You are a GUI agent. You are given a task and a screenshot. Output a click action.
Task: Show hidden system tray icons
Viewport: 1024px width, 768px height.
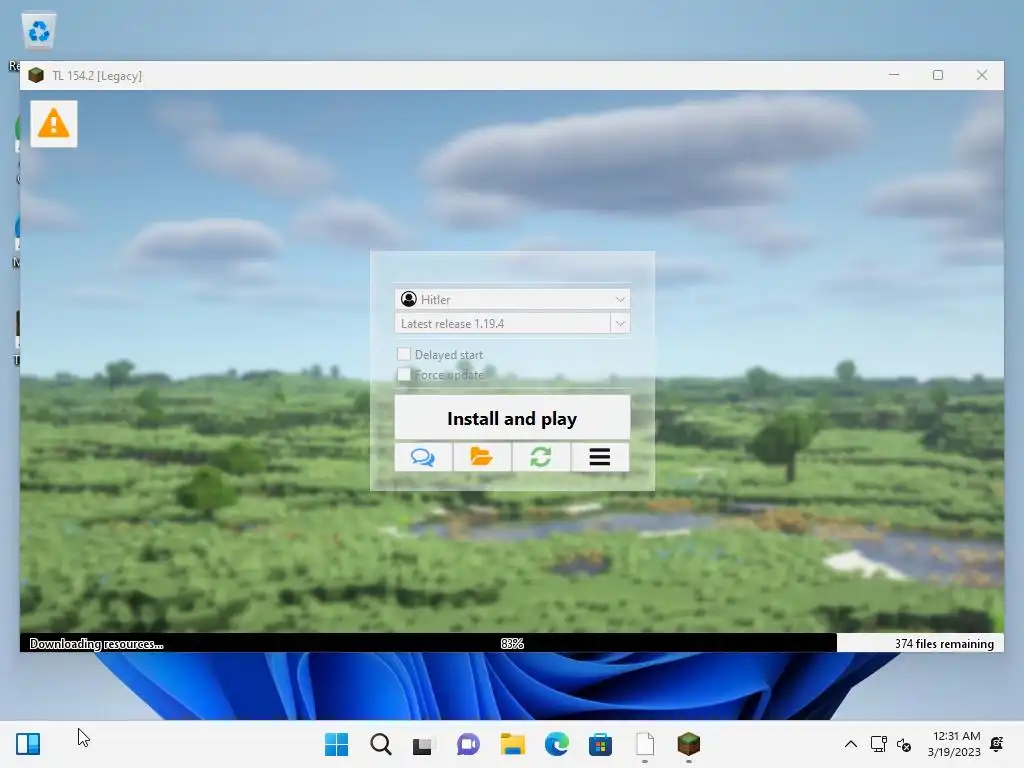click(x=850, y=744)
